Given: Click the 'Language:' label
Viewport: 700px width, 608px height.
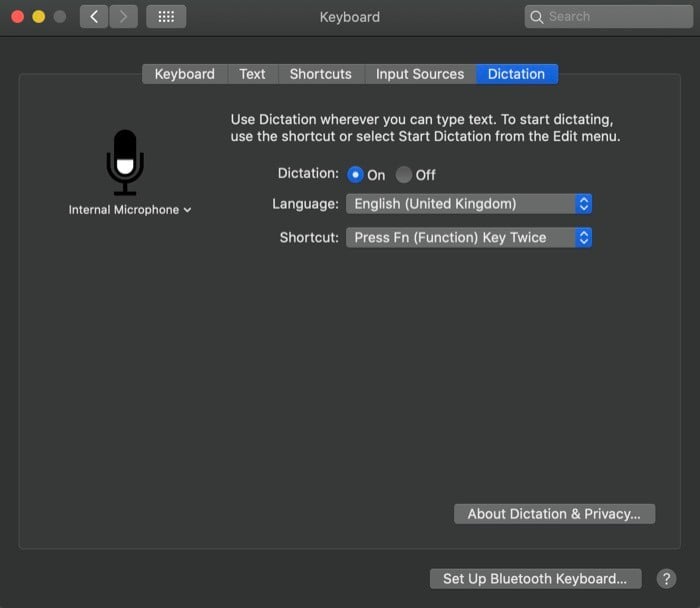Looking at the screenshot, I should 305,204.
